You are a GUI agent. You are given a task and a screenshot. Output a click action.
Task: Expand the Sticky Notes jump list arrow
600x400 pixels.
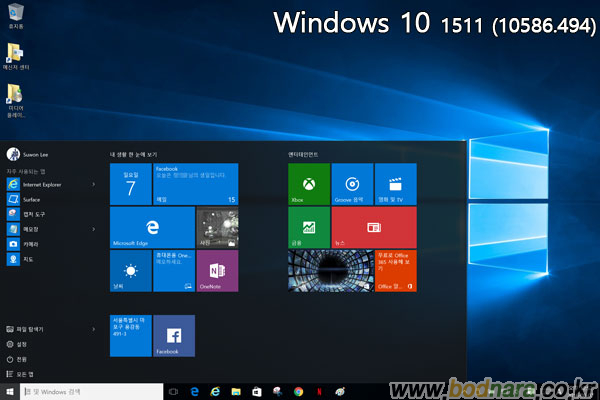point(94,229)
